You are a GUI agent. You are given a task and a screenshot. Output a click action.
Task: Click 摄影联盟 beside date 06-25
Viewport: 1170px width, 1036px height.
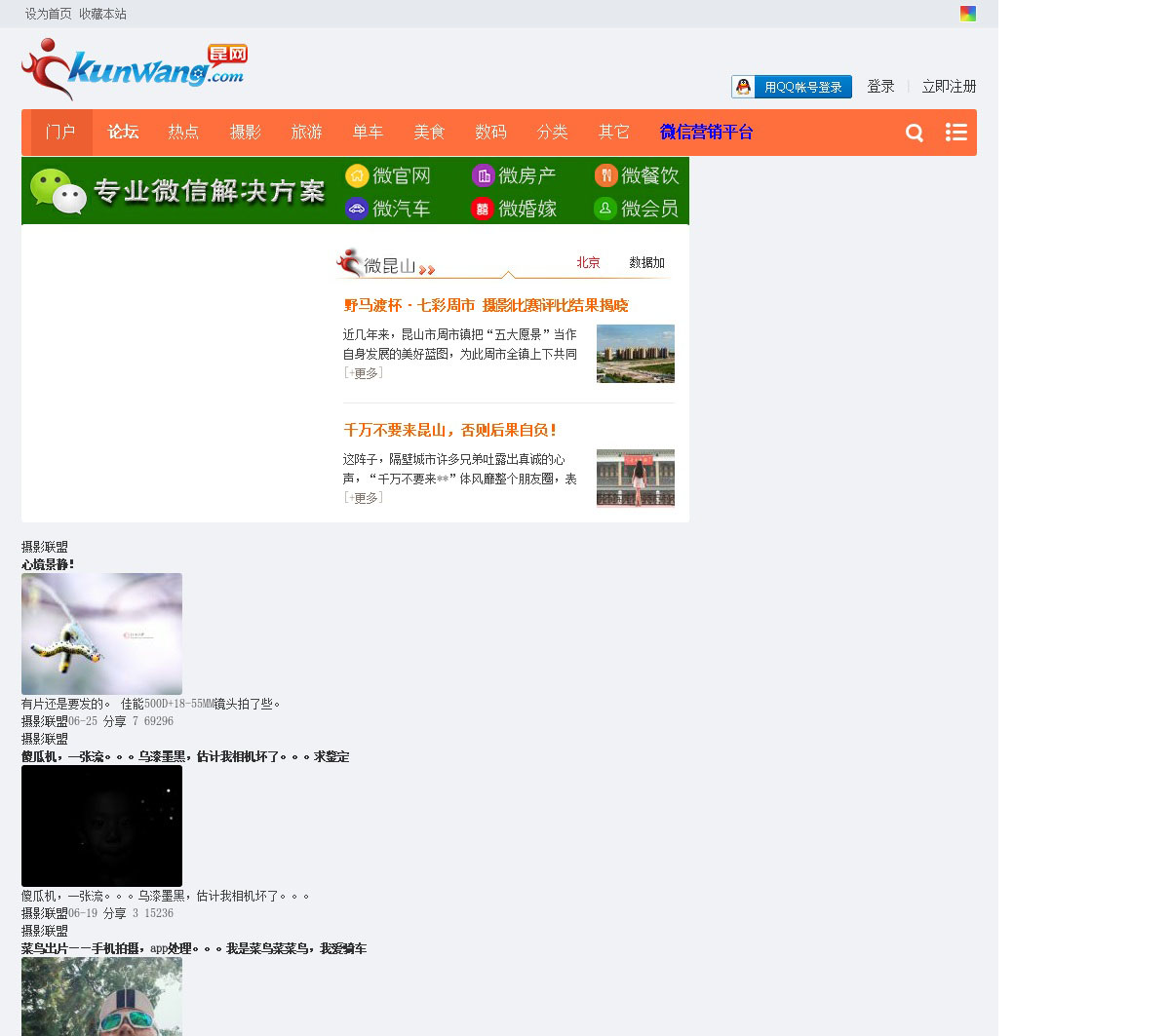tap(45, 721)
